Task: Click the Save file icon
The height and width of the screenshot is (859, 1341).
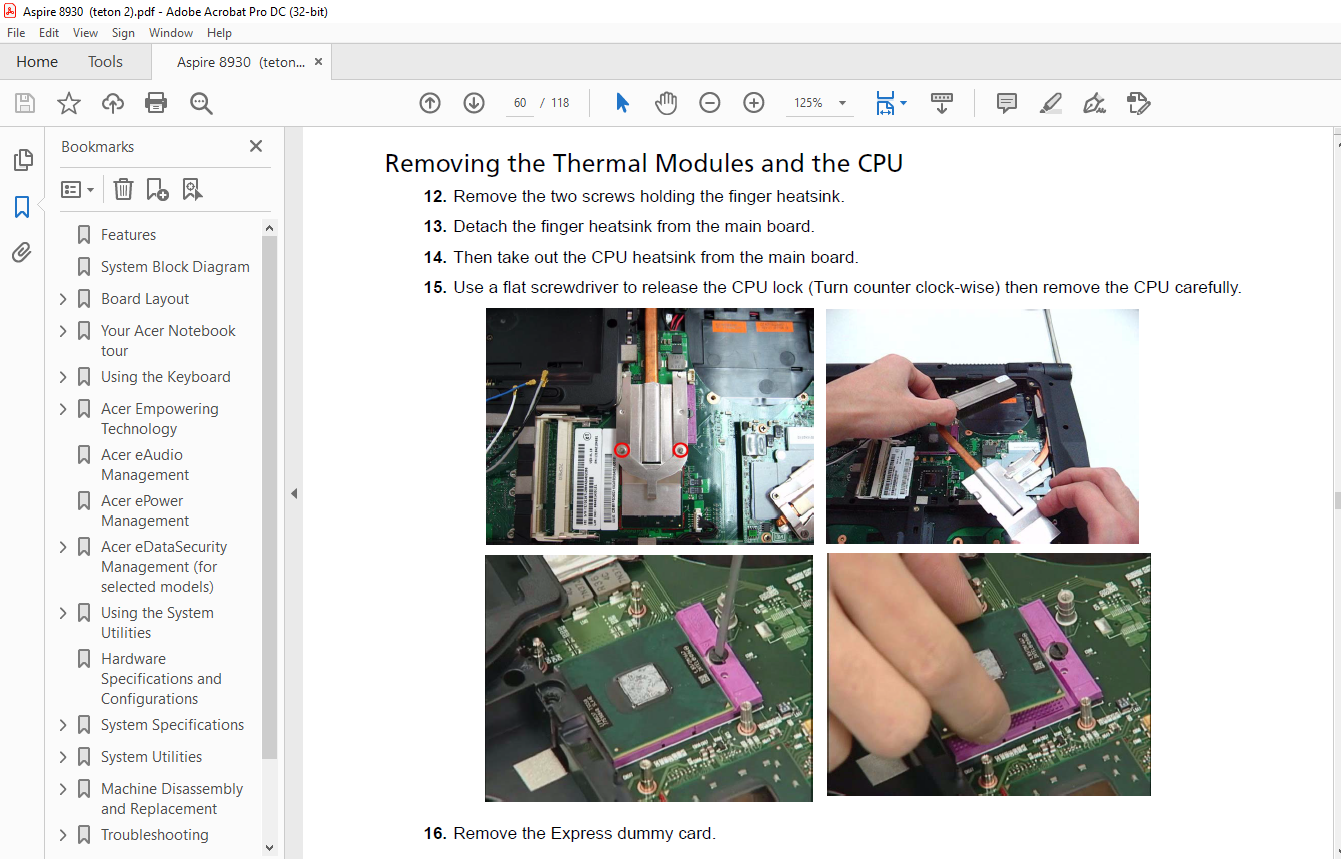Action: (25, 103)
